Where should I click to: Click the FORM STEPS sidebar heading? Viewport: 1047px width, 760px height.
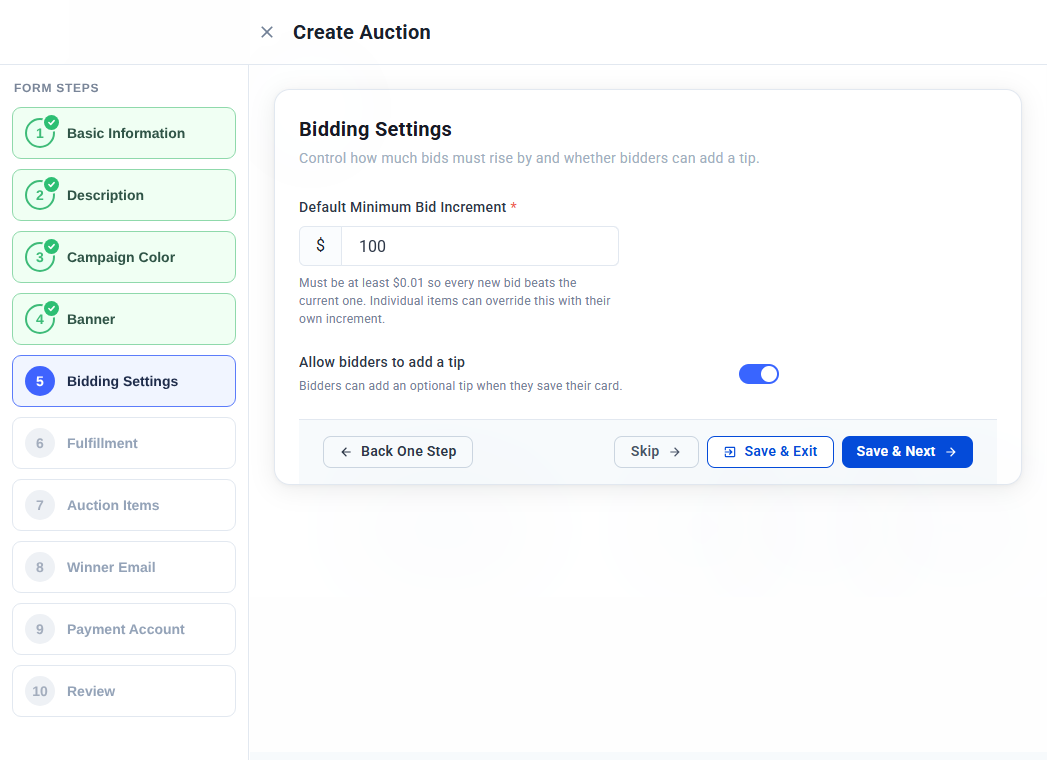click(x=56, y=88)
